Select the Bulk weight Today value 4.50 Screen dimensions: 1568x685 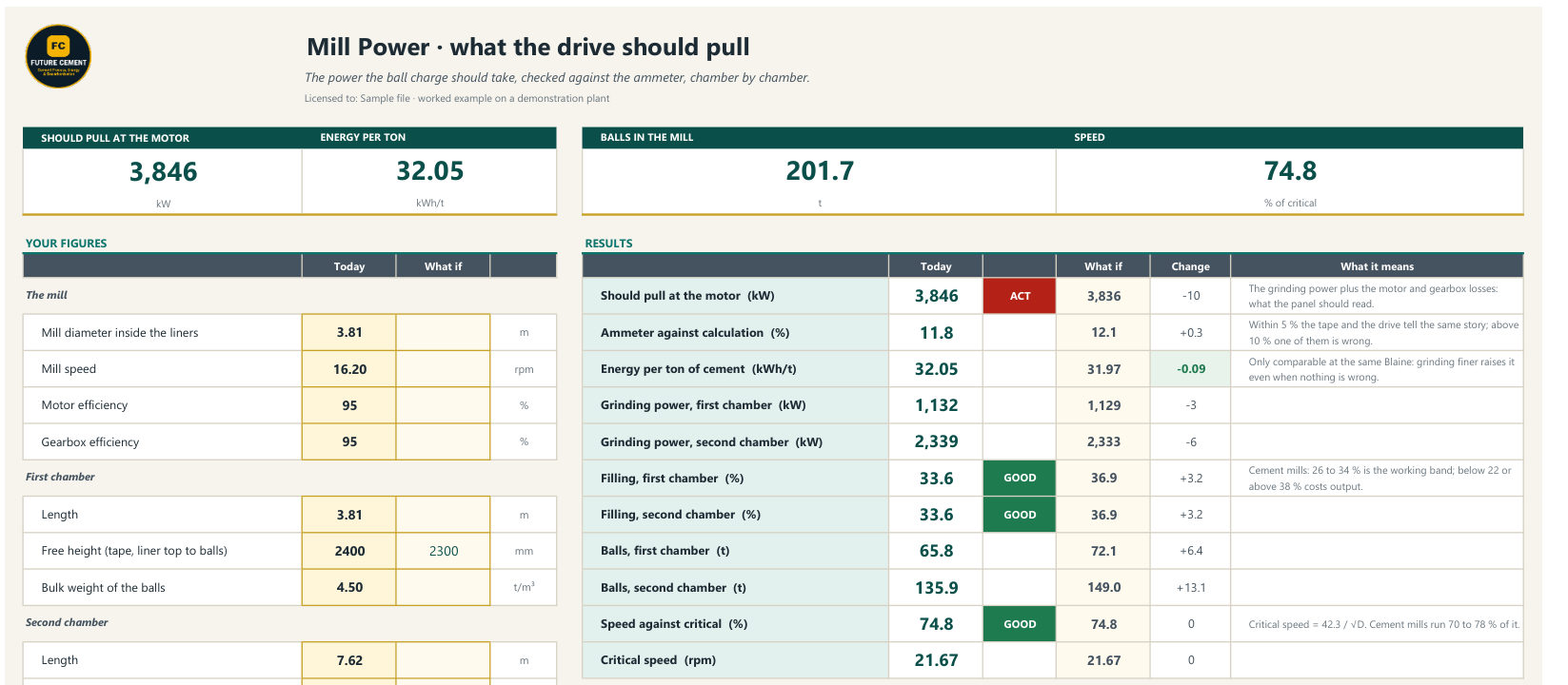click(349, 587)
